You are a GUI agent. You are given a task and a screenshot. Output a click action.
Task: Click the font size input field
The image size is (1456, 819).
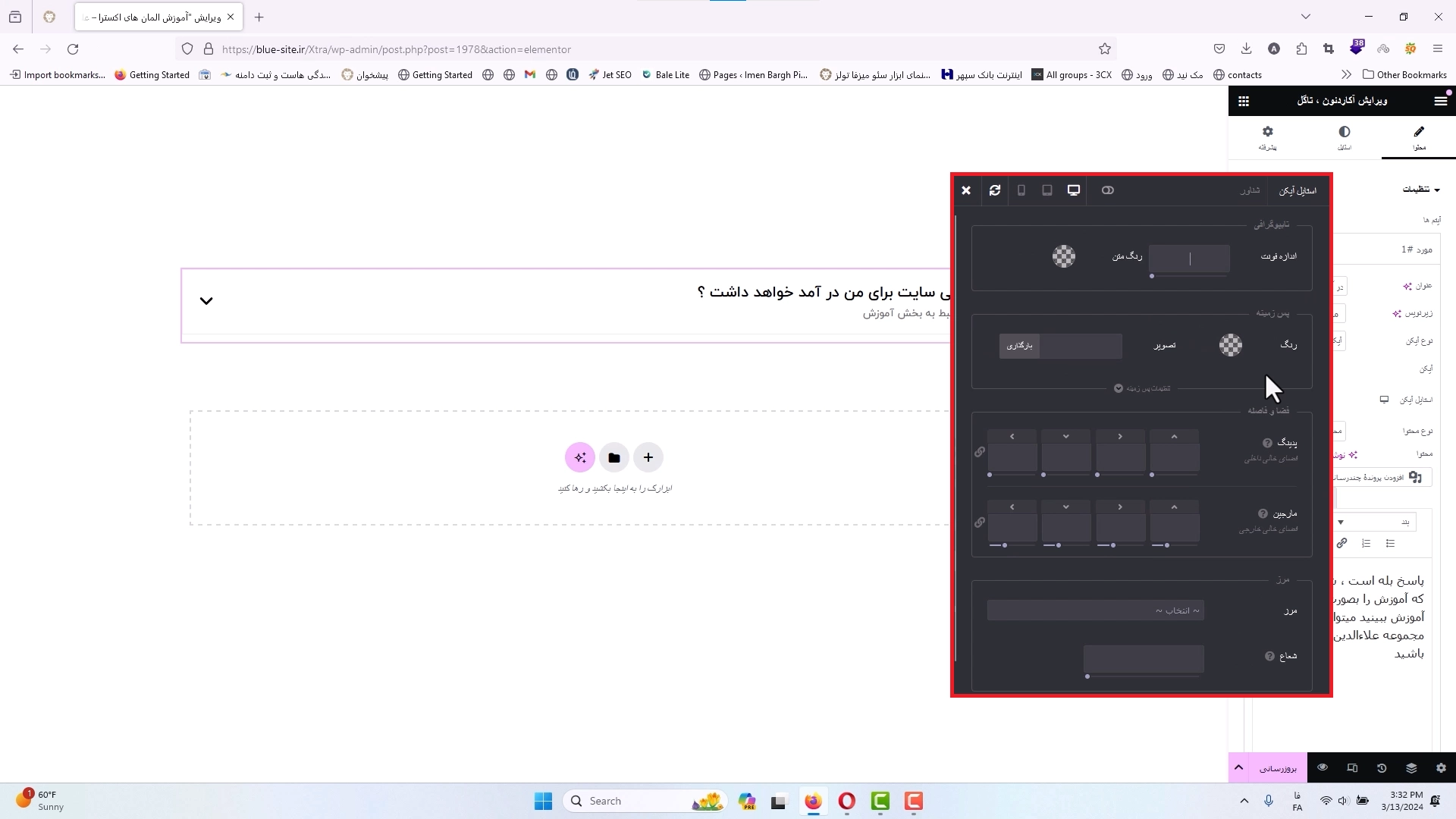coord(1189,259)
